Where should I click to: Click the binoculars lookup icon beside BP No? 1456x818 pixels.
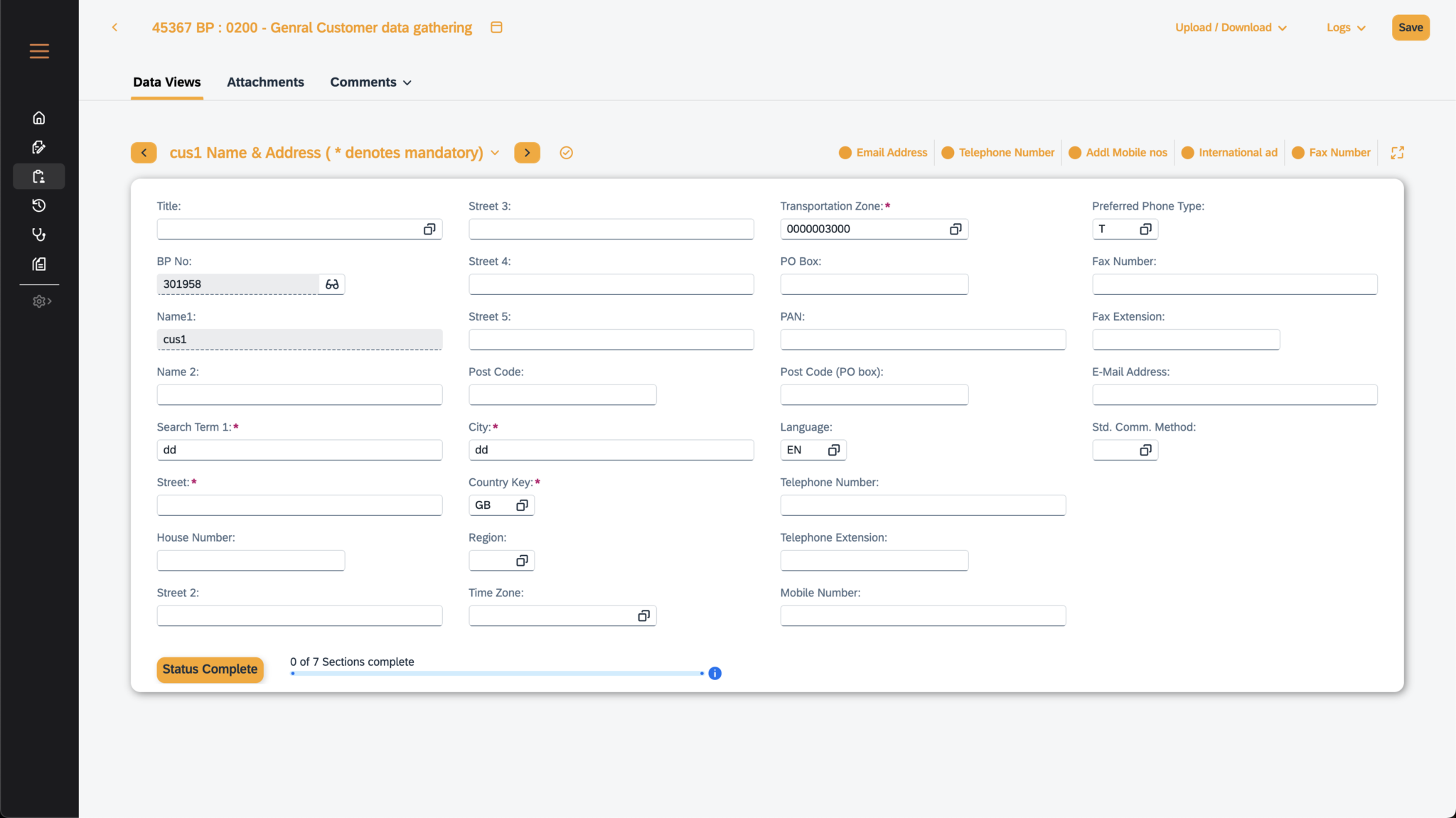[331, 284]
